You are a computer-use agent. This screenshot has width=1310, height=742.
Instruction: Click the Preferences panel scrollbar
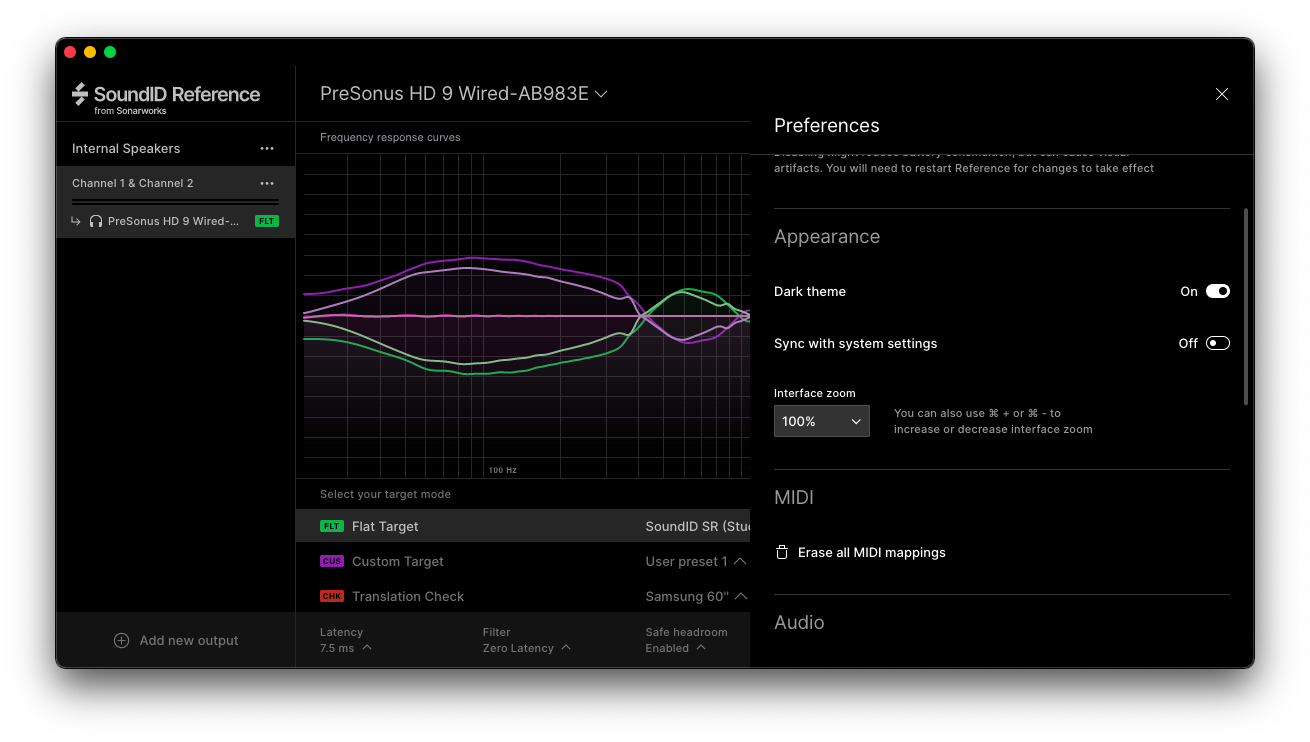pyautogui.click(x=1246, y=306)
